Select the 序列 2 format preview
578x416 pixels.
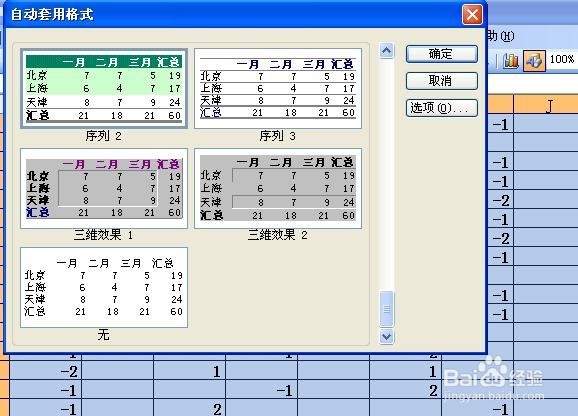pyautogui.click(x=104, y=89)
